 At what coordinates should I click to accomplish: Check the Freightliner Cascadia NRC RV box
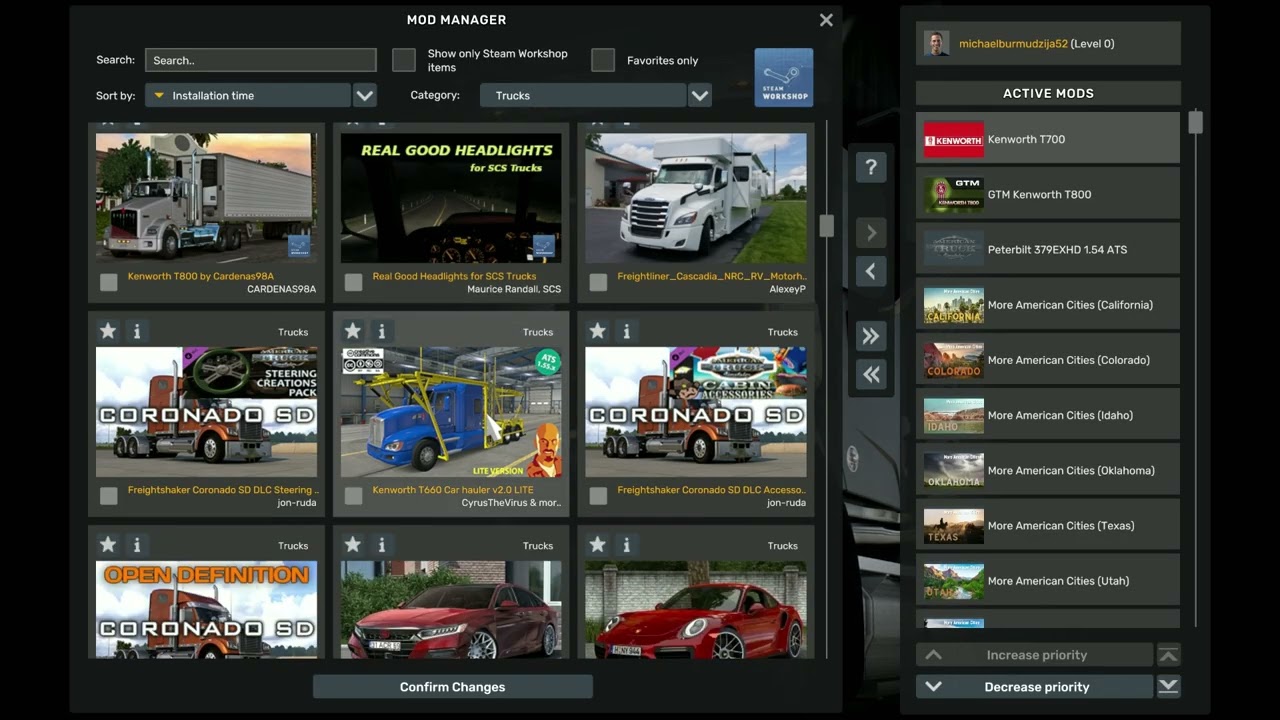pos(599,282)
